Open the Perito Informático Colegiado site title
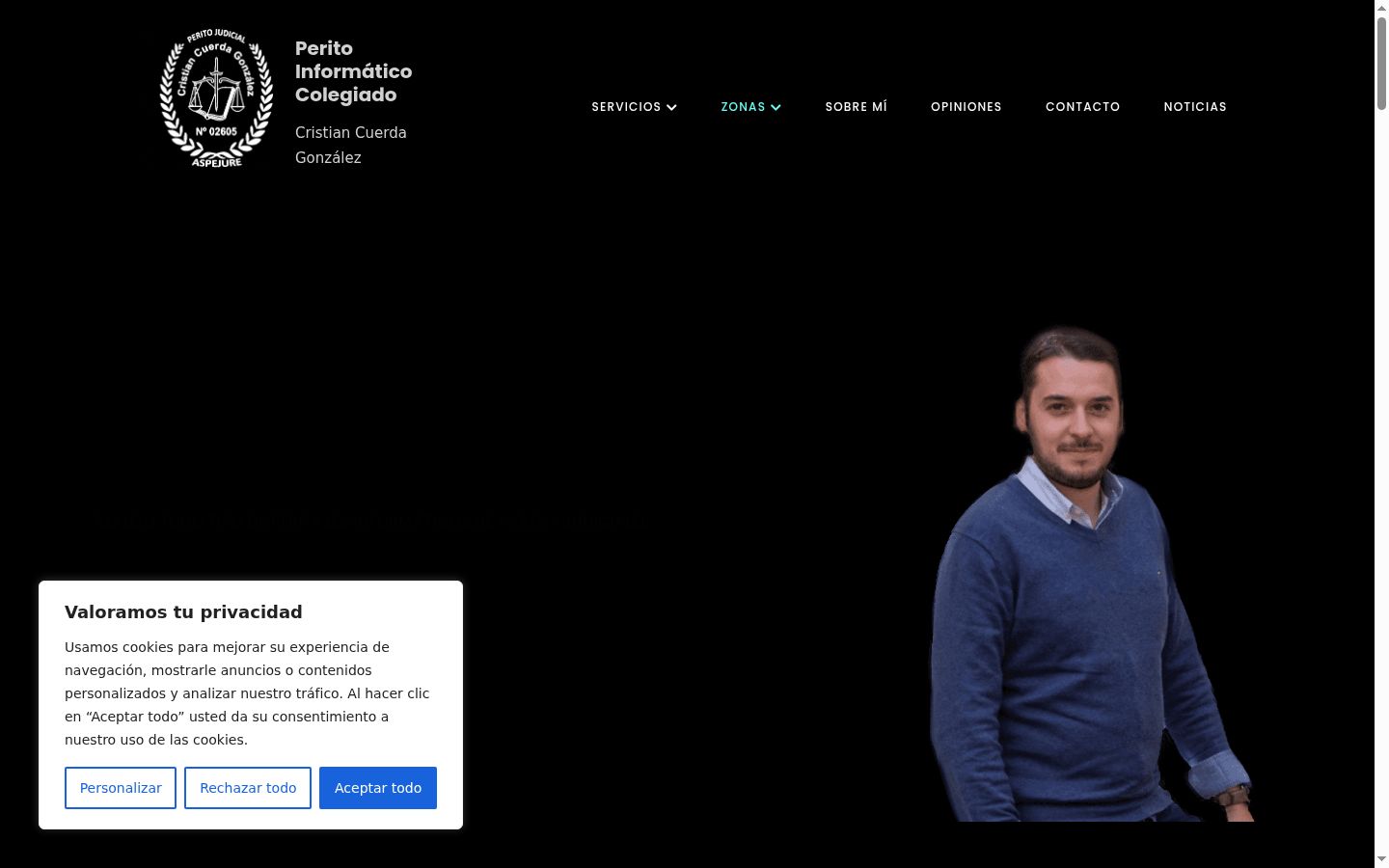 click(x=353, y=71)
